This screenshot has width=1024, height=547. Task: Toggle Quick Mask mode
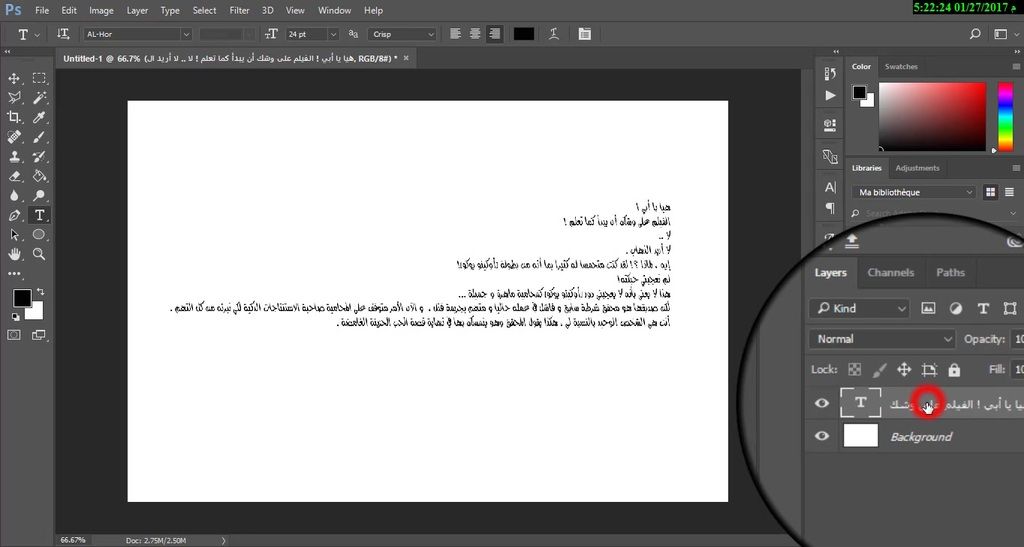pos(14,335)
